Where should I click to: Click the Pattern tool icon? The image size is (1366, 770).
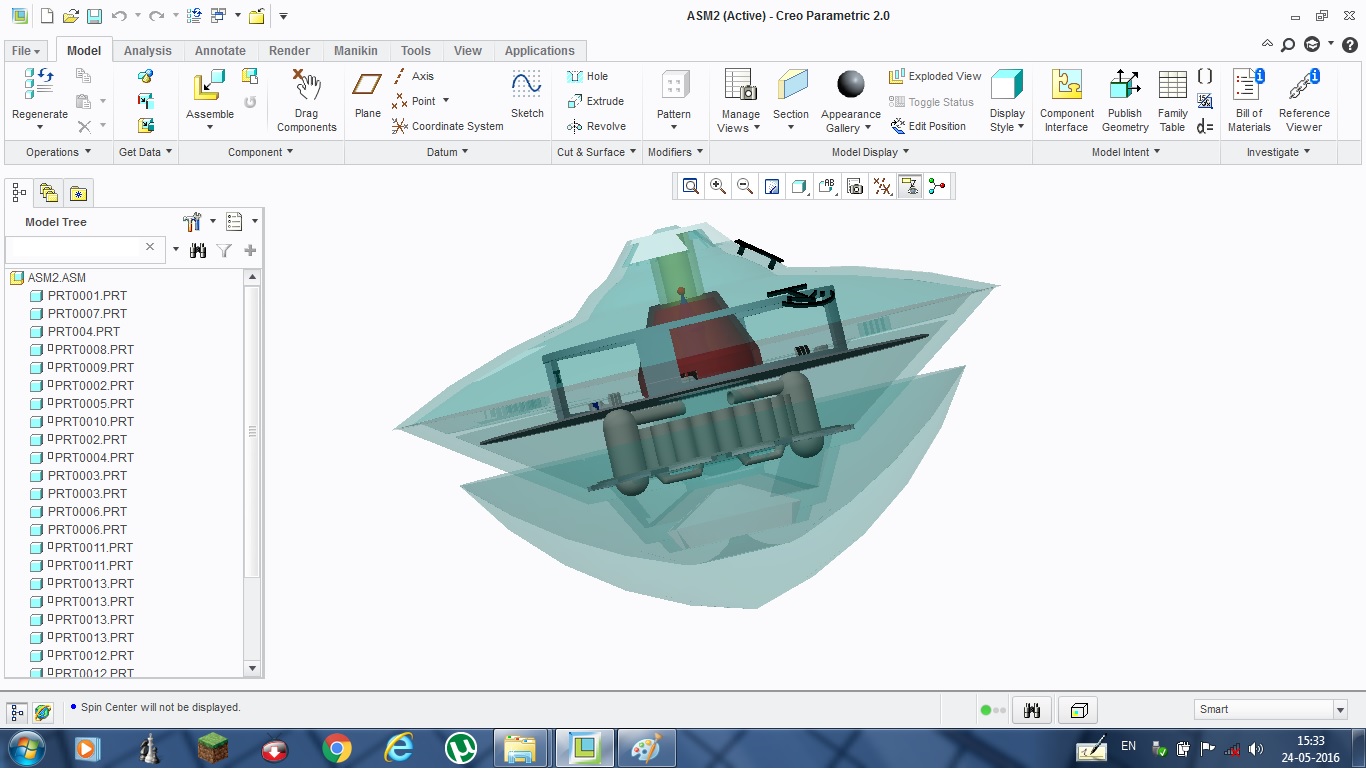click(x=674, y=86)
